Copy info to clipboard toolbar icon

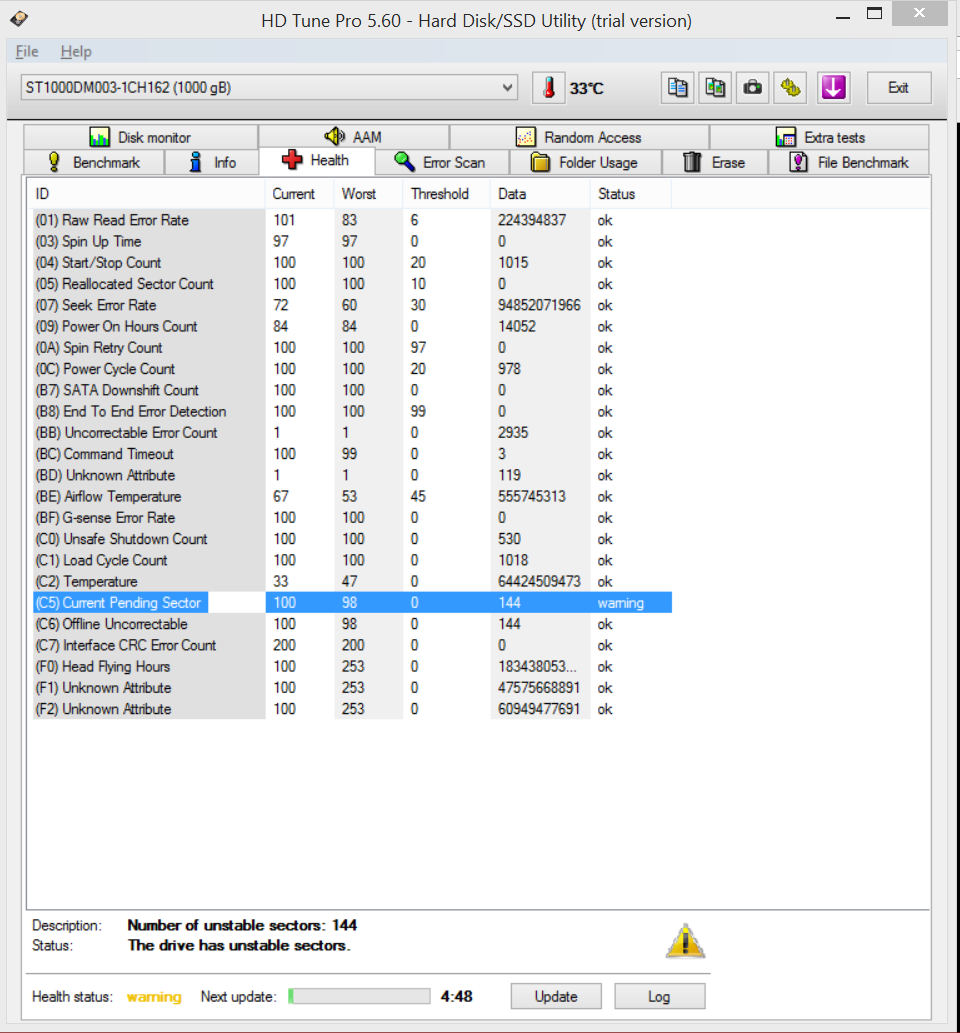(x=677, y=88)
